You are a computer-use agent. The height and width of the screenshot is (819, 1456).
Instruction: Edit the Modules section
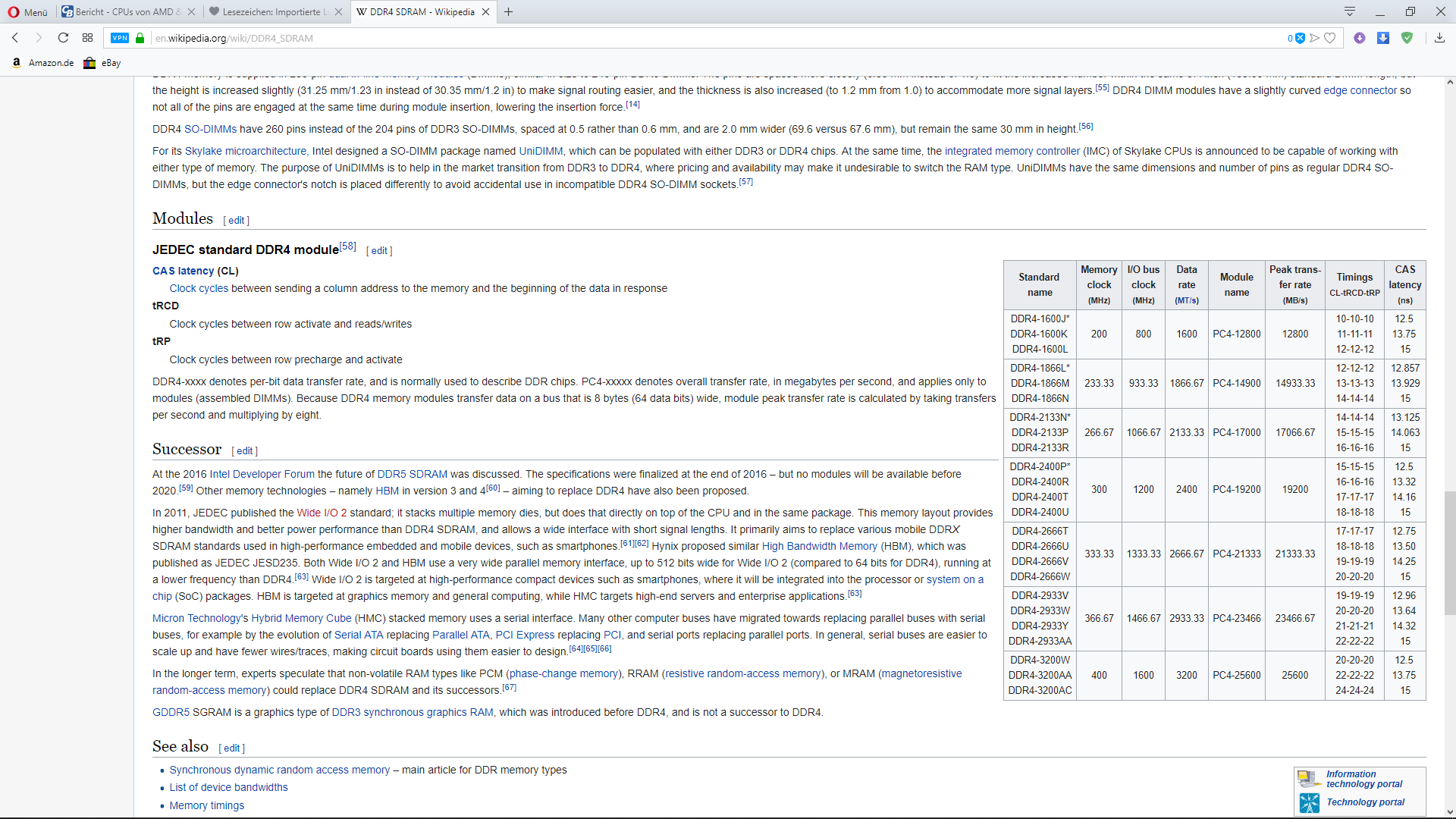237,221
